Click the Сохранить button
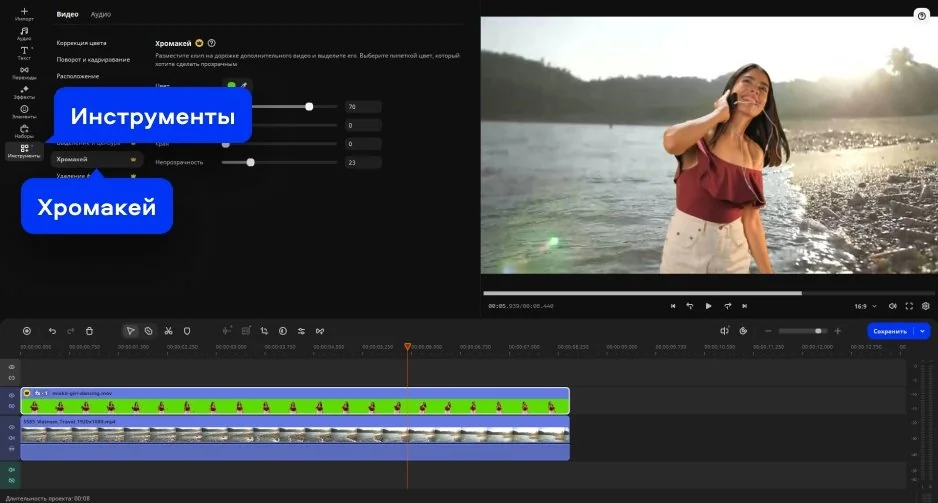This screenshot has height=503, width=938. pyautogui.click(x=890, y=331)
